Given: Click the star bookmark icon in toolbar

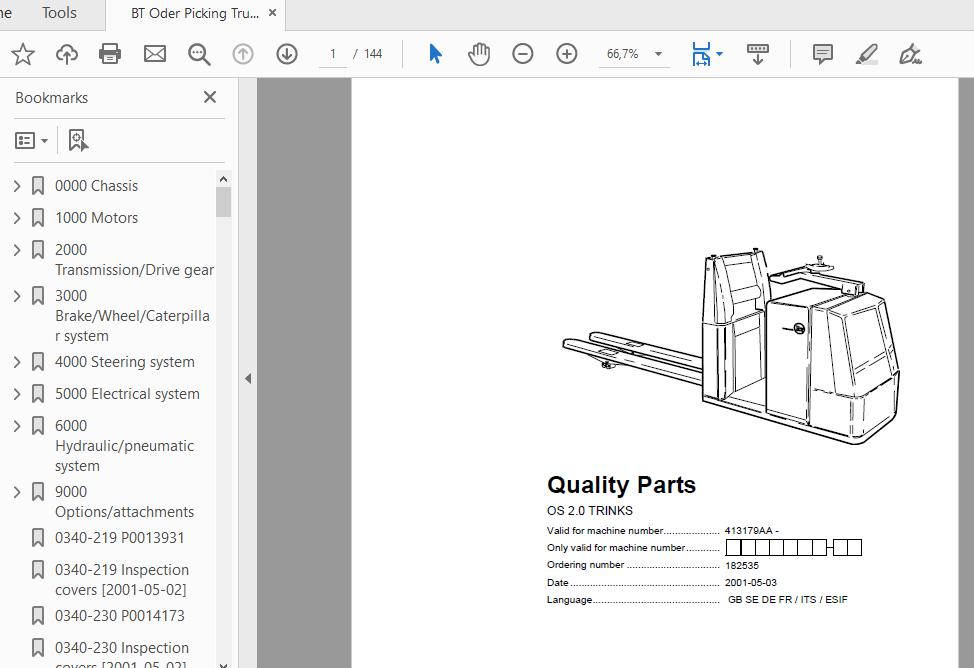Looking at the screenshot, I should [x=23, y=54].
